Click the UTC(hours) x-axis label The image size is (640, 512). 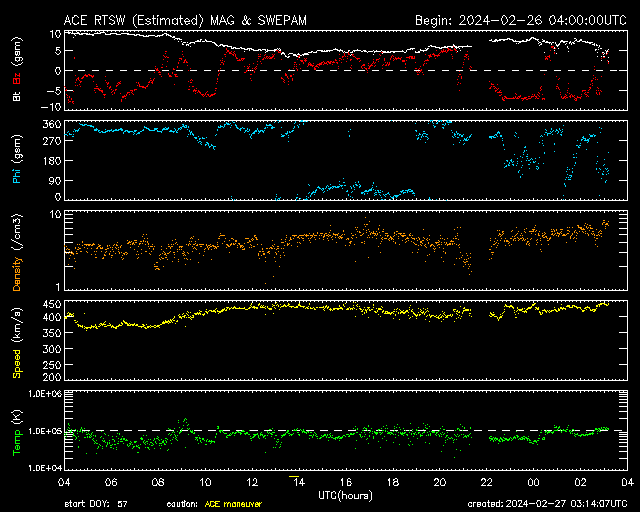(345, 494)
